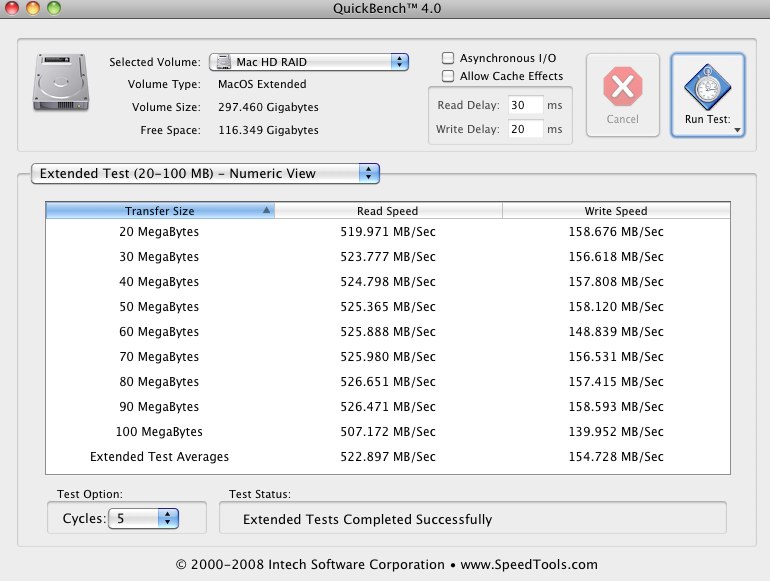Click into the Read Delay field
Image resolution: width=770 pixels, height=581 pixels.
(525, 105)
